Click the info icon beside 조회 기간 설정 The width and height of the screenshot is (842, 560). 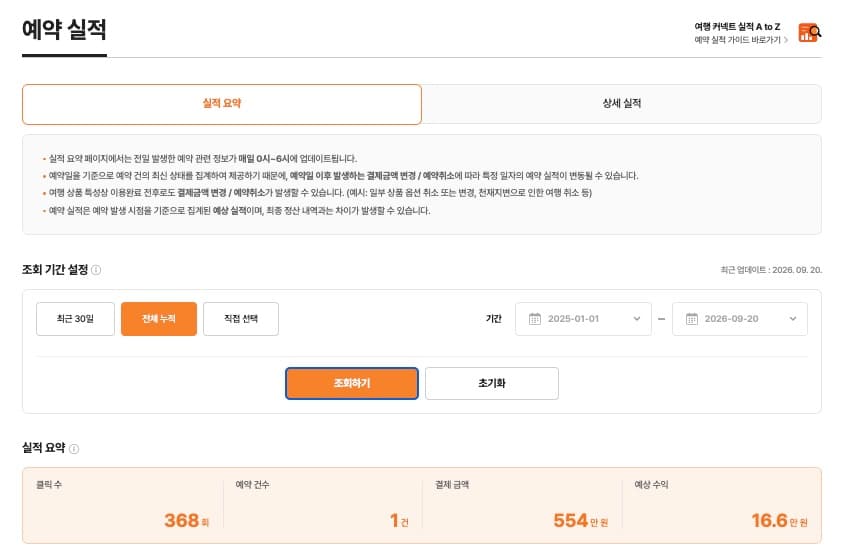(96, 270)
